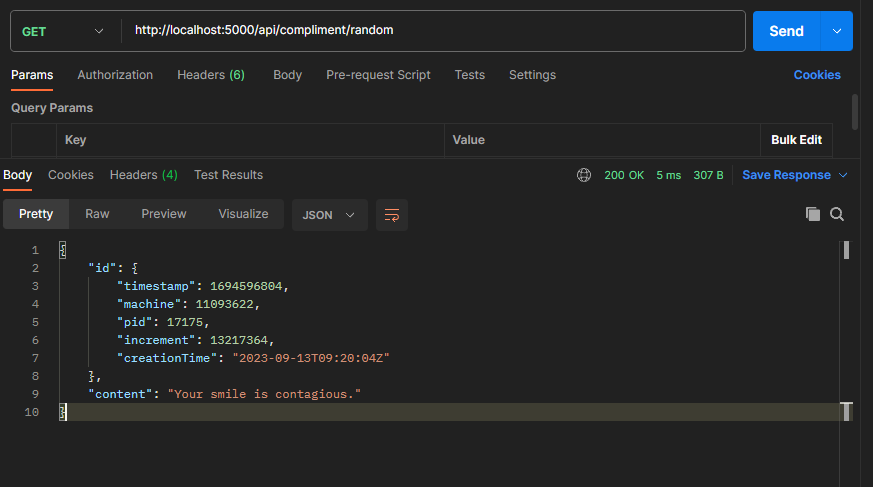Click the Key column header
This screenshot has width=873, height=487.
tap(75, 140)
